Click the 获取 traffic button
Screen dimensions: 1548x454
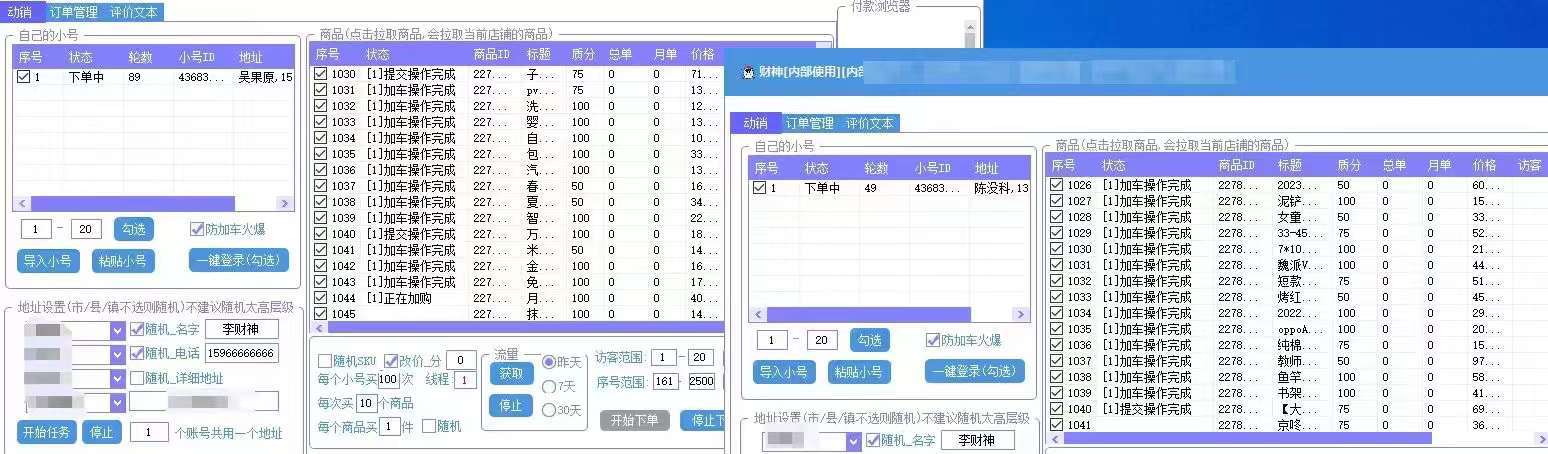pyautogui.click(x=510, y=373)
